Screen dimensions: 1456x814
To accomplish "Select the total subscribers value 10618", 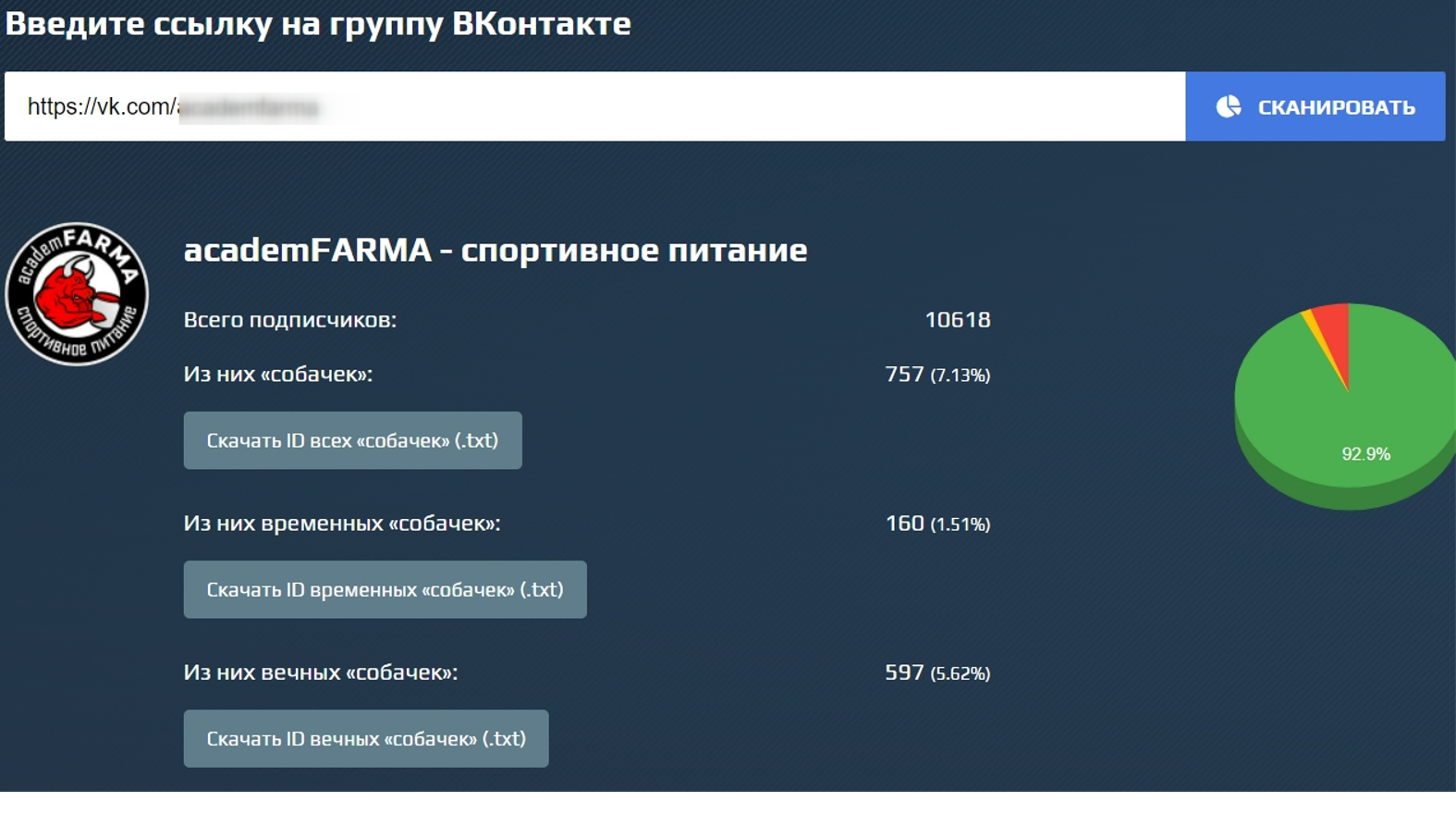I will pos(958,320).
